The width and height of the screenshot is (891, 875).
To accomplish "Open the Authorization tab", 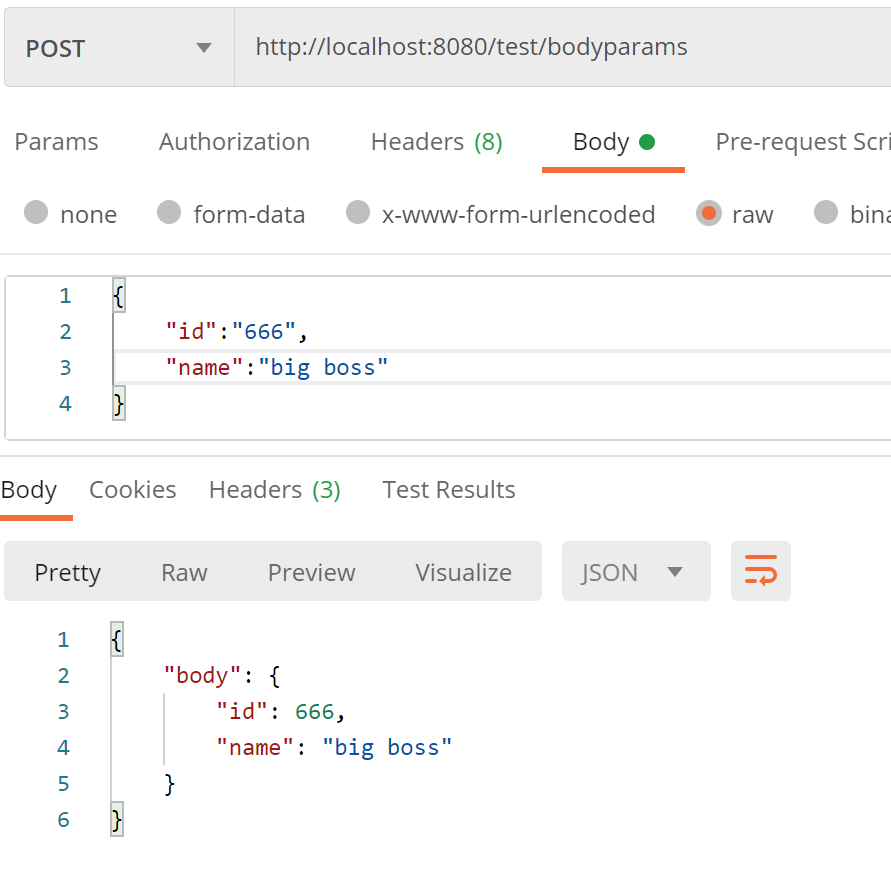I will point(234,142).
